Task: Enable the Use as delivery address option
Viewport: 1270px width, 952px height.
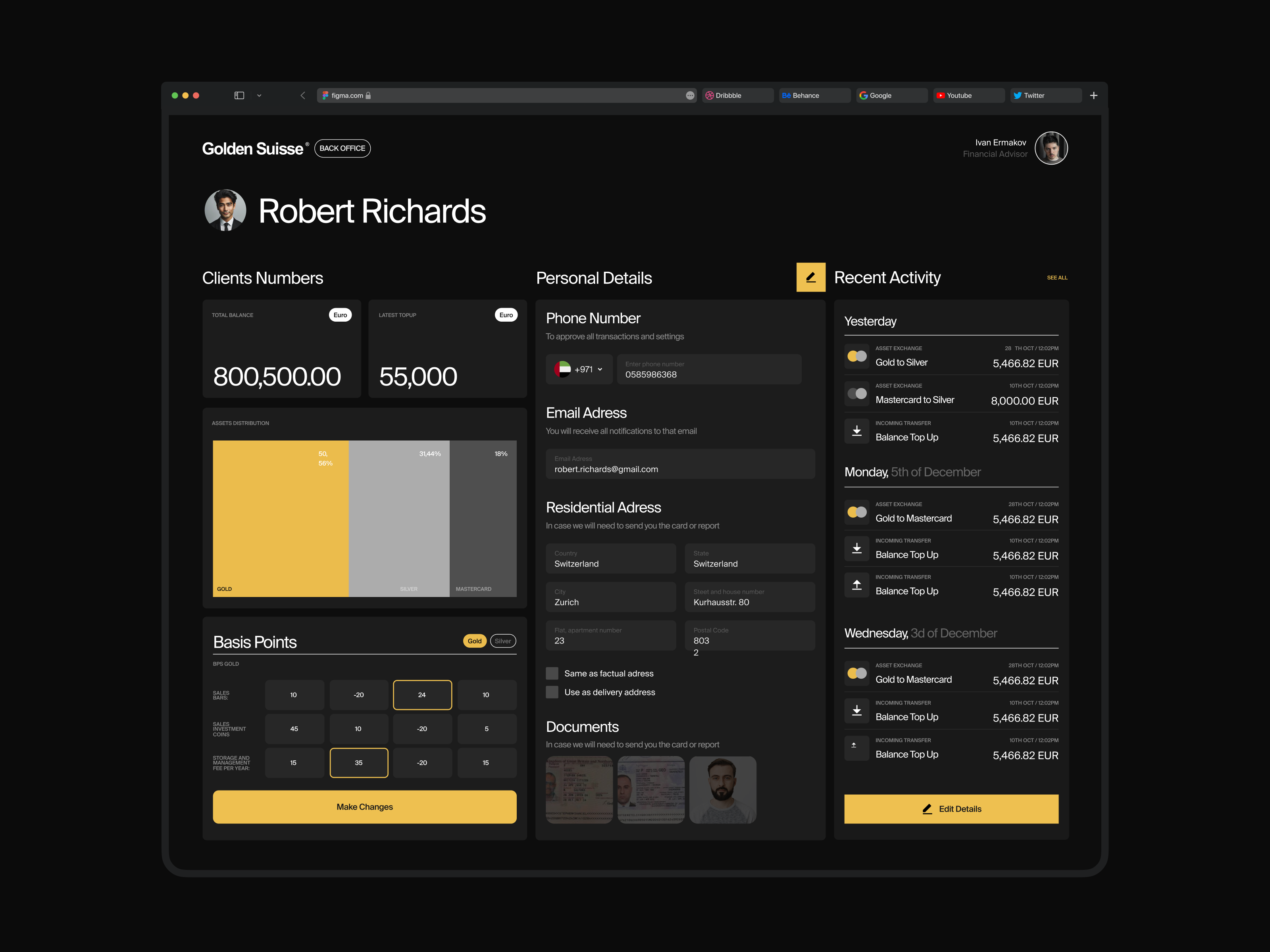Action: click(x=552, y=691)
